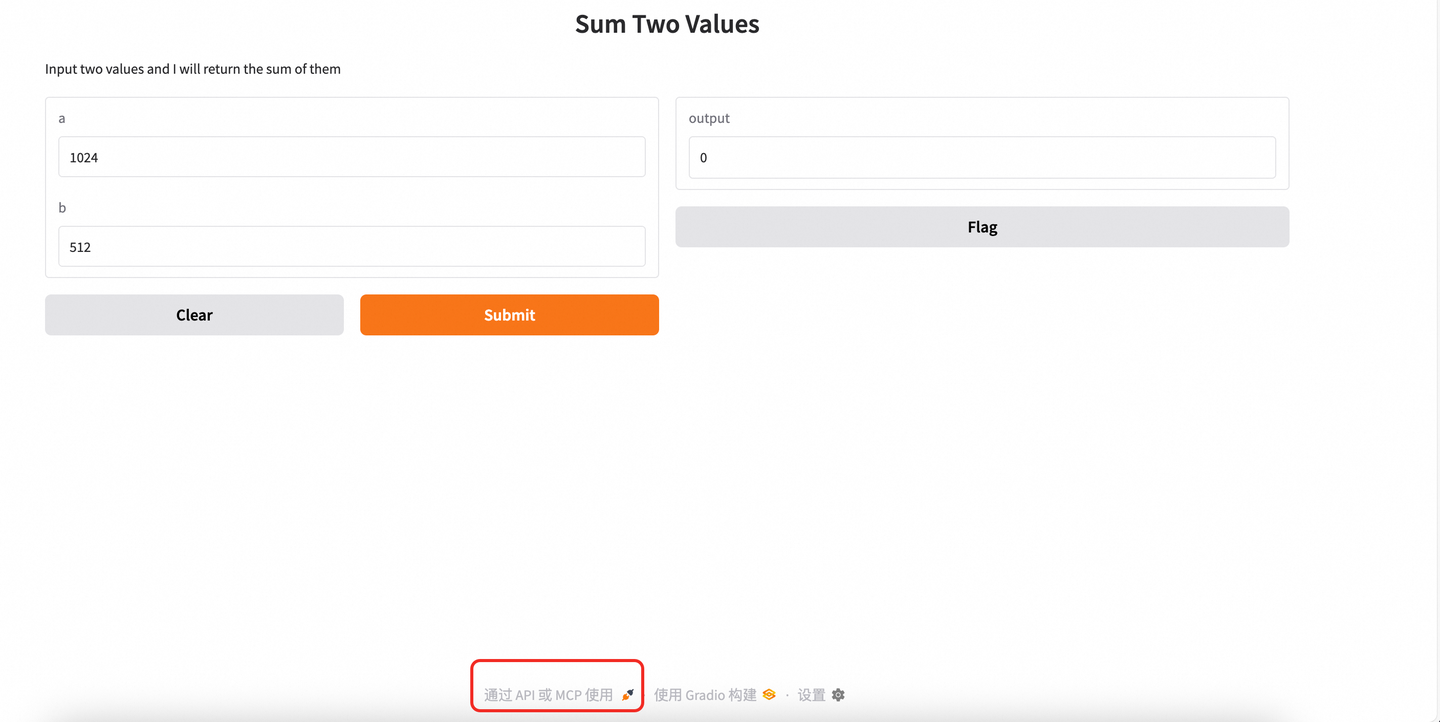Clear the form with the Clear button
The width and height of the screenshot is (1440, 722).
(194, 315)
